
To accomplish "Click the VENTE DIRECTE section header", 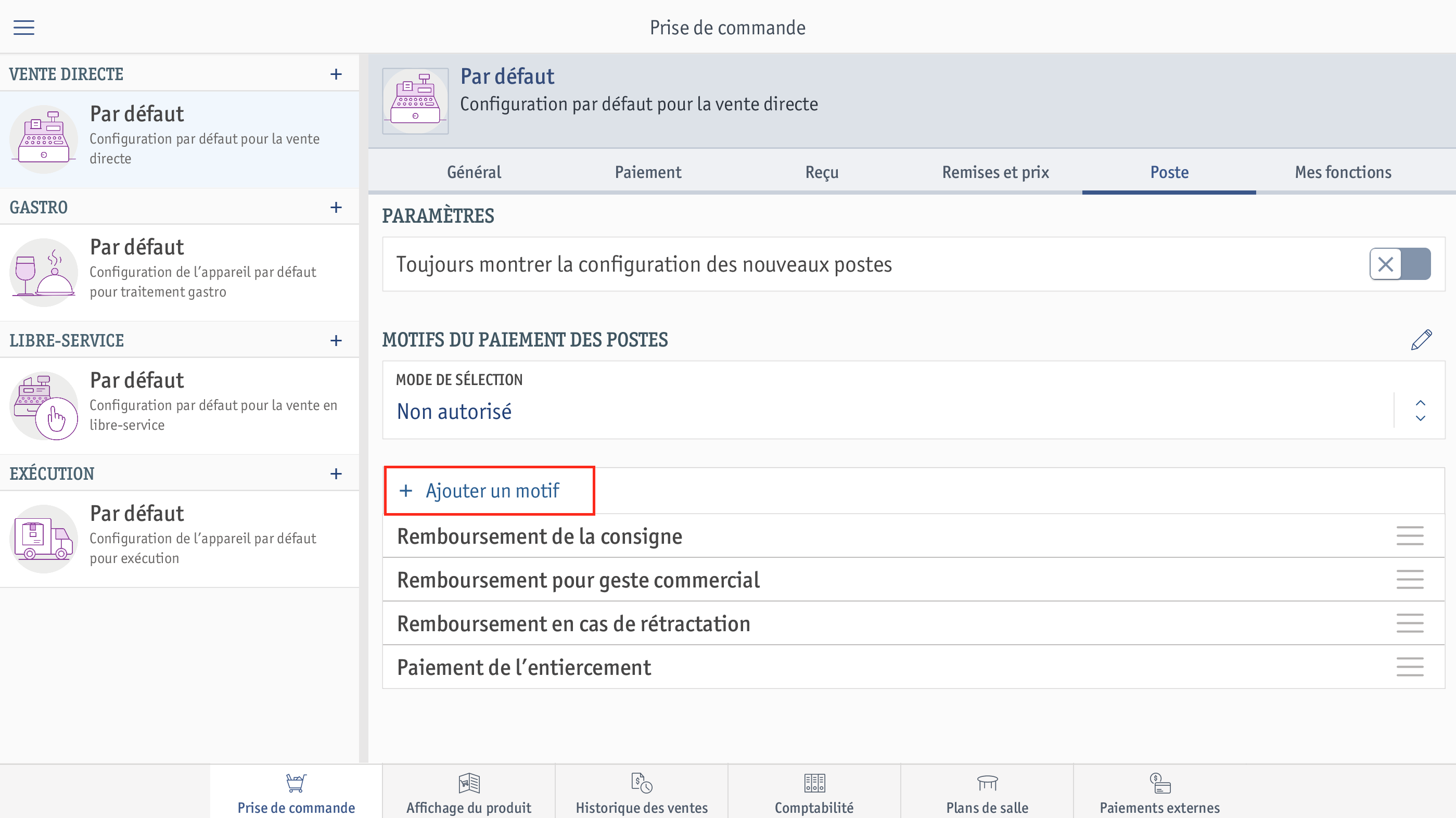I will coord(66,74).
